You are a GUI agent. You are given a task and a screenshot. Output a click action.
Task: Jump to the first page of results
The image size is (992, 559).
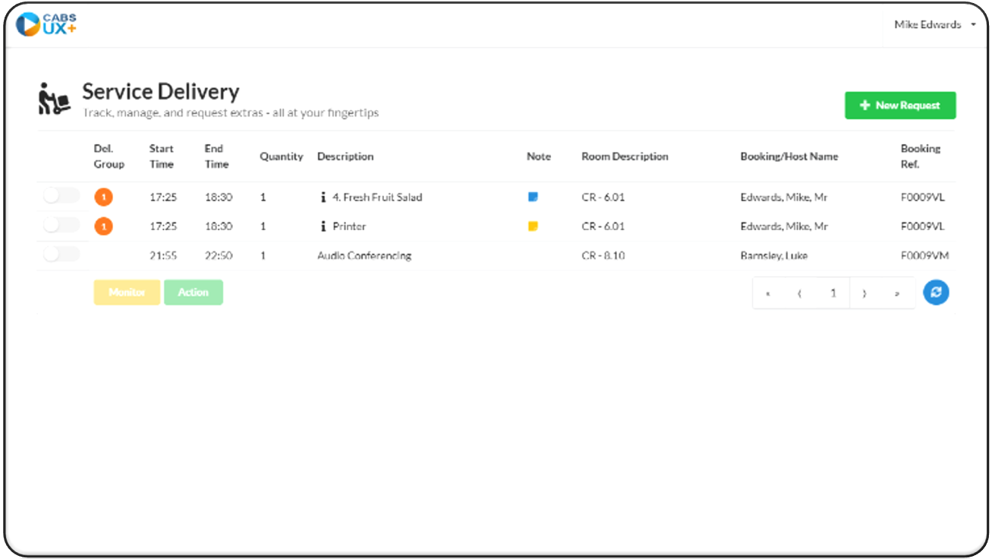[768, 293]
